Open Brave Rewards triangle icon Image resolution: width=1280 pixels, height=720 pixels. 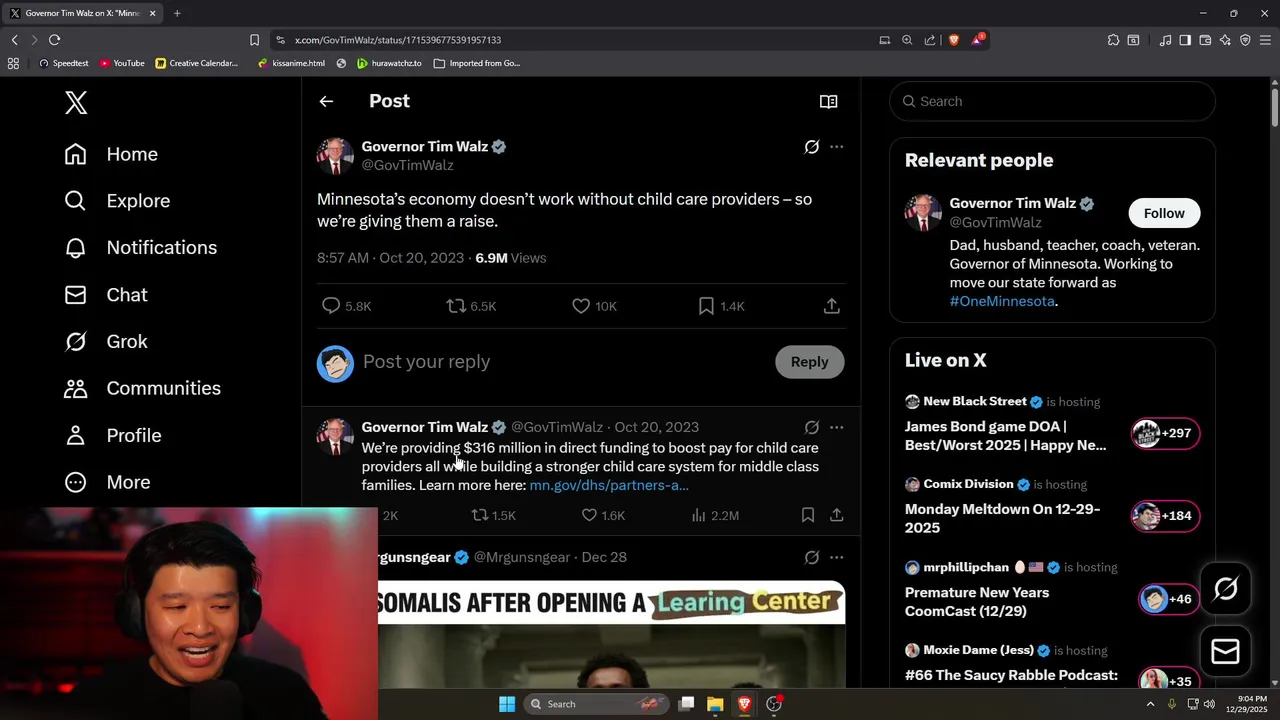pyautogui.click(x=977, y=40)
